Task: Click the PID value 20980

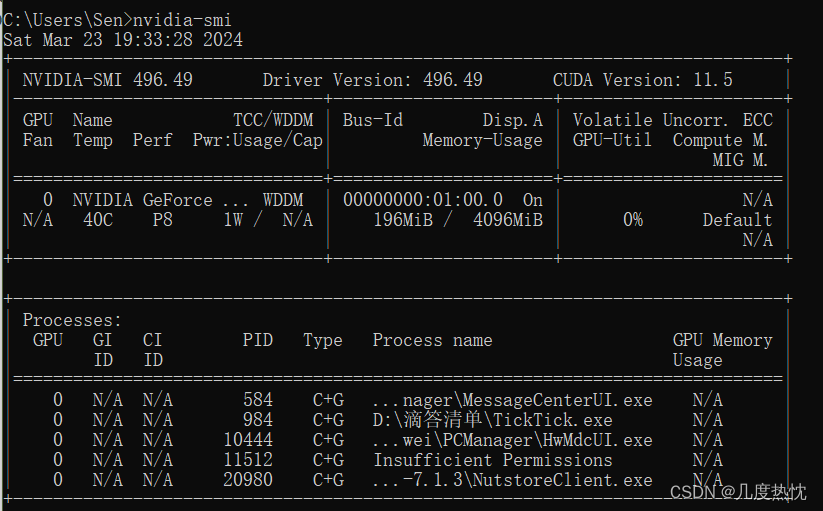Action: (248, 480)
